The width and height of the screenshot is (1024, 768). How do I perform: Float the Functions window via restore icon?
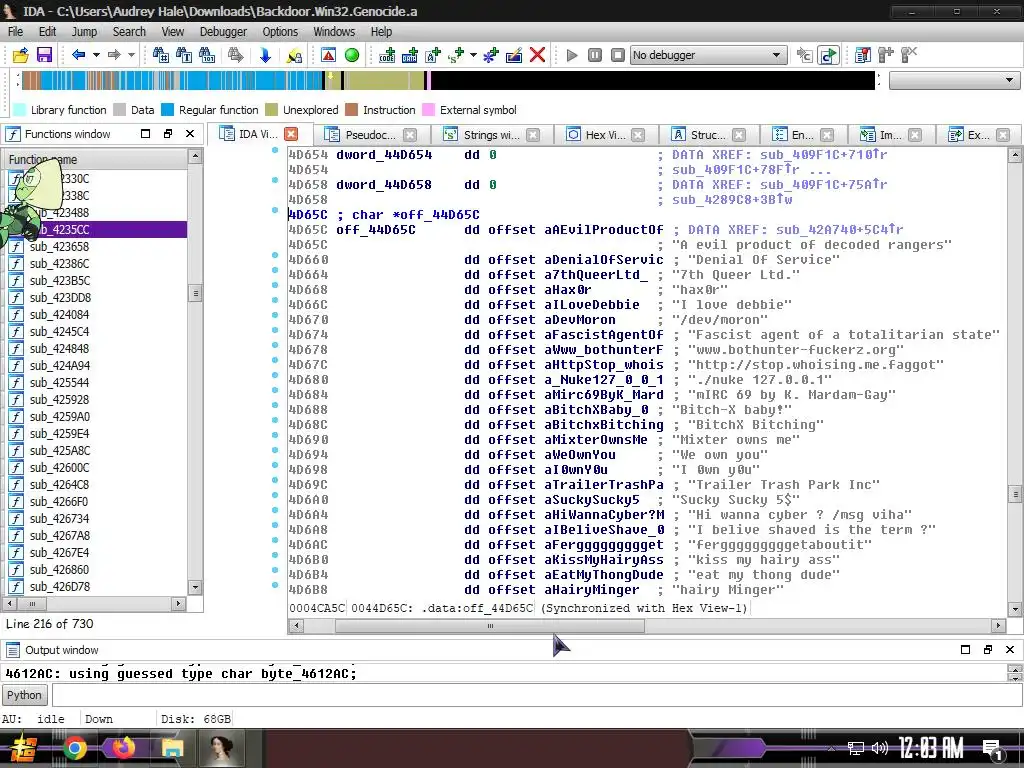pyautogui.click(x=168, y=134)
